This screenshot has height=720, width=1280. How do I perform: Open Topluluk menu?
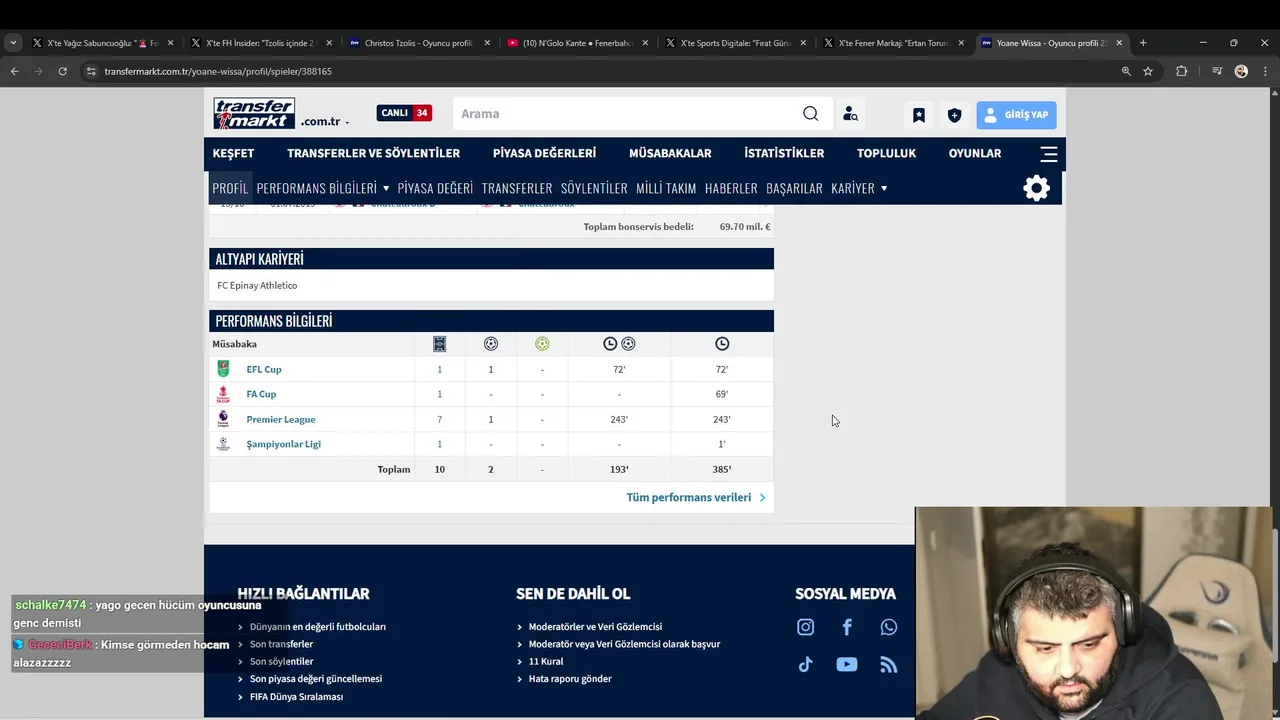tap(886, 153)
